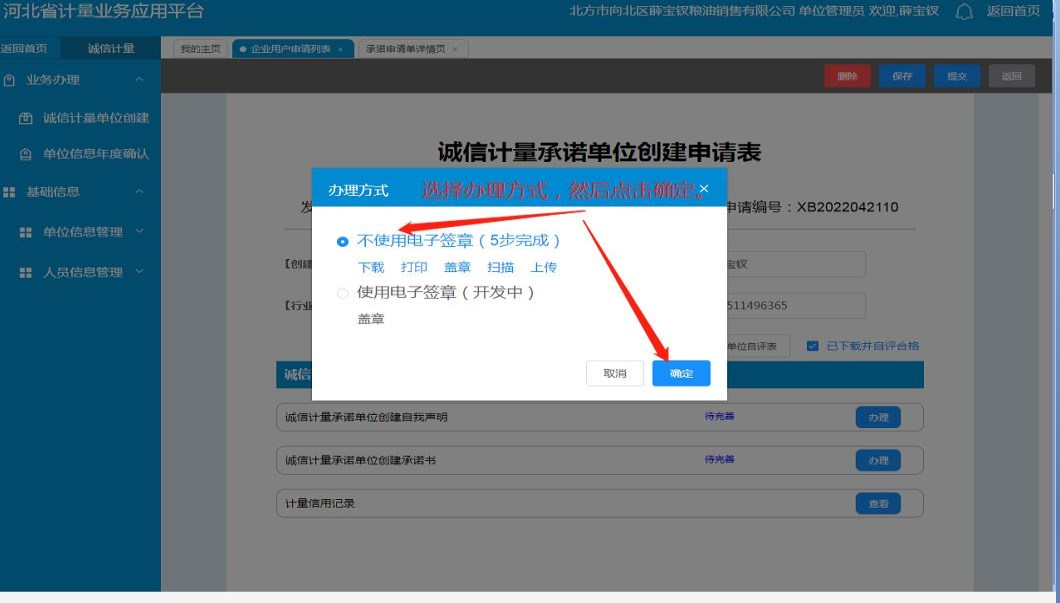Select 使用电子签章（开发中） radio option

point(343,293)
